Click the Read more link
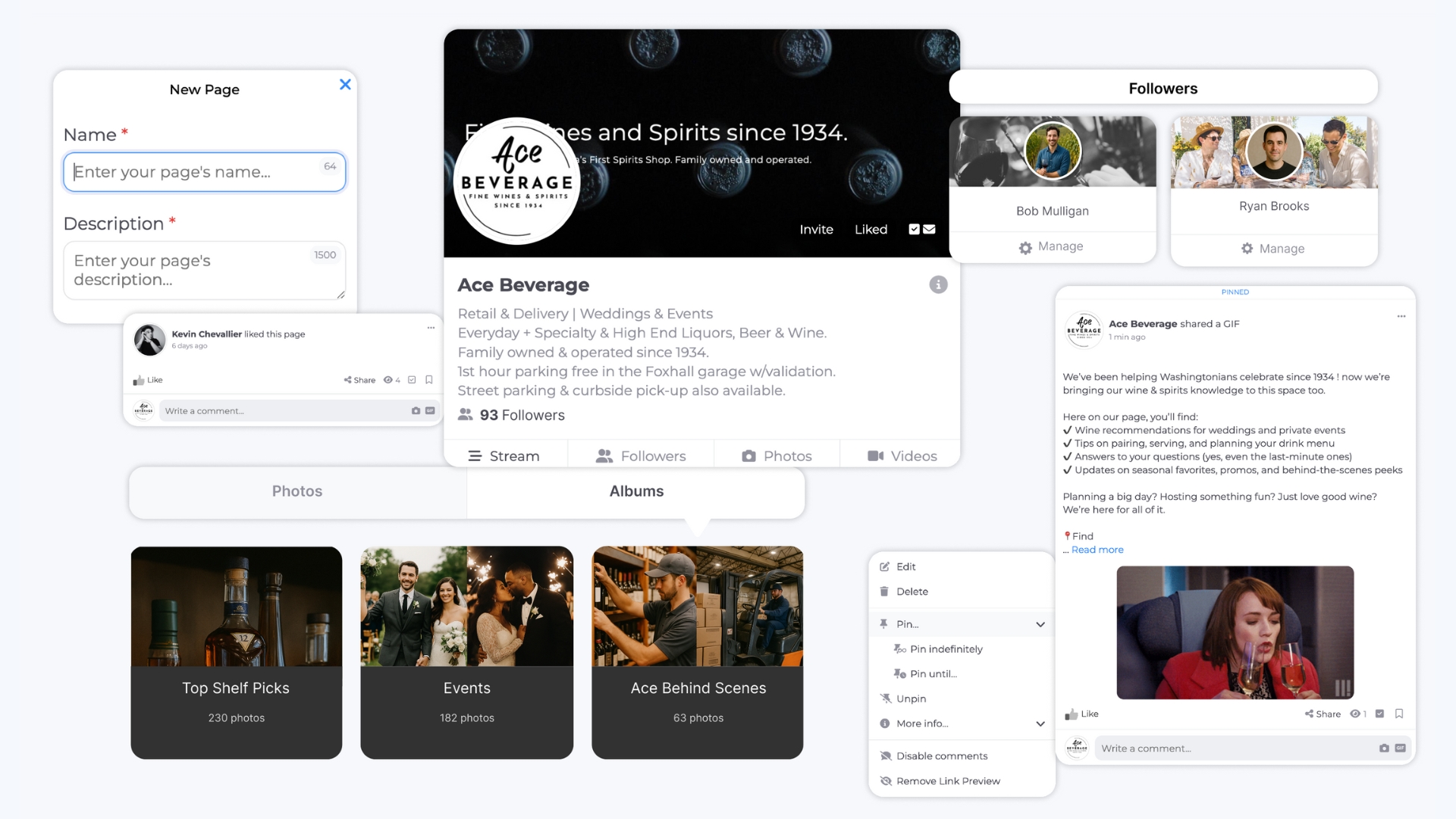Image resolution: width=1456 pixels, height=819 pixels. point(1097,550)
